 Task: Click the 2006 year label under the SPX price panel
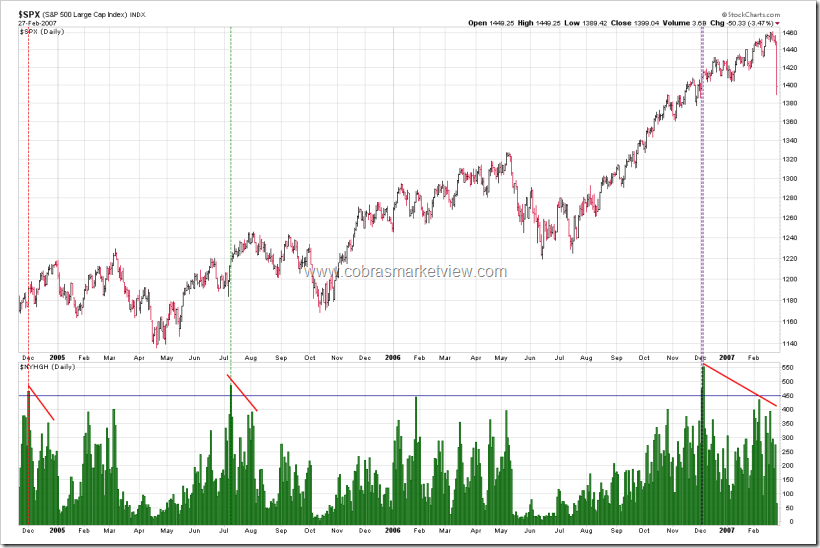coord(392,358)
